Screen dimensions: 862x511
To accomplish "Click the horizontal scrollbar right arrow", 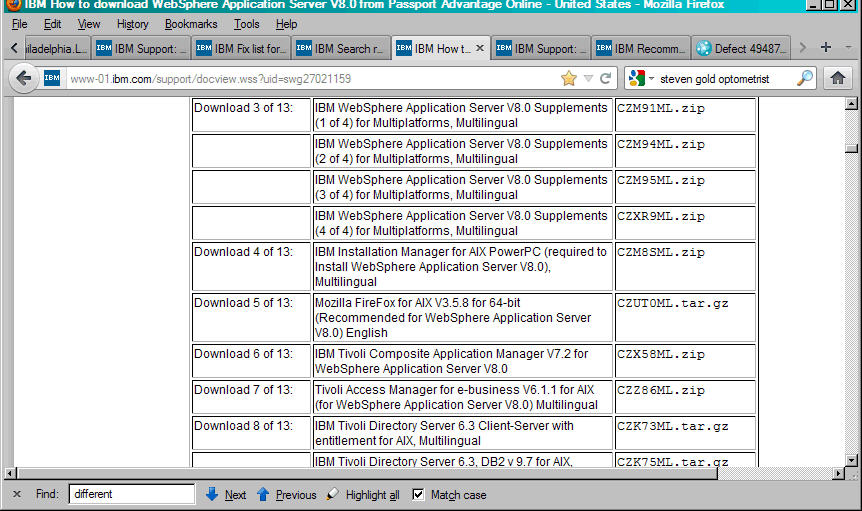I will (838, 473).
